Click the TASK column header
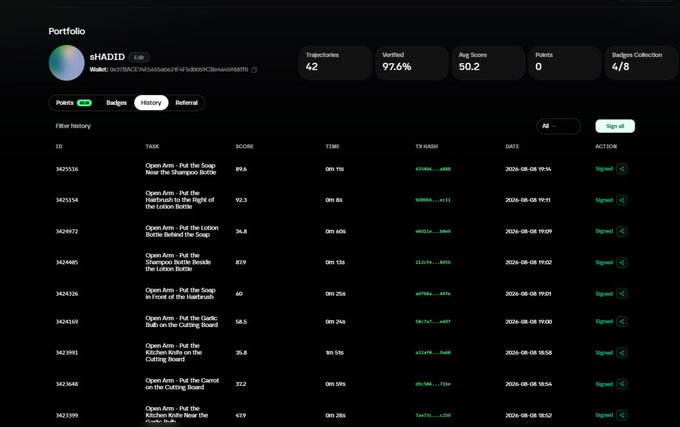Viewport: 680px width, 427px height. point(152,147)
